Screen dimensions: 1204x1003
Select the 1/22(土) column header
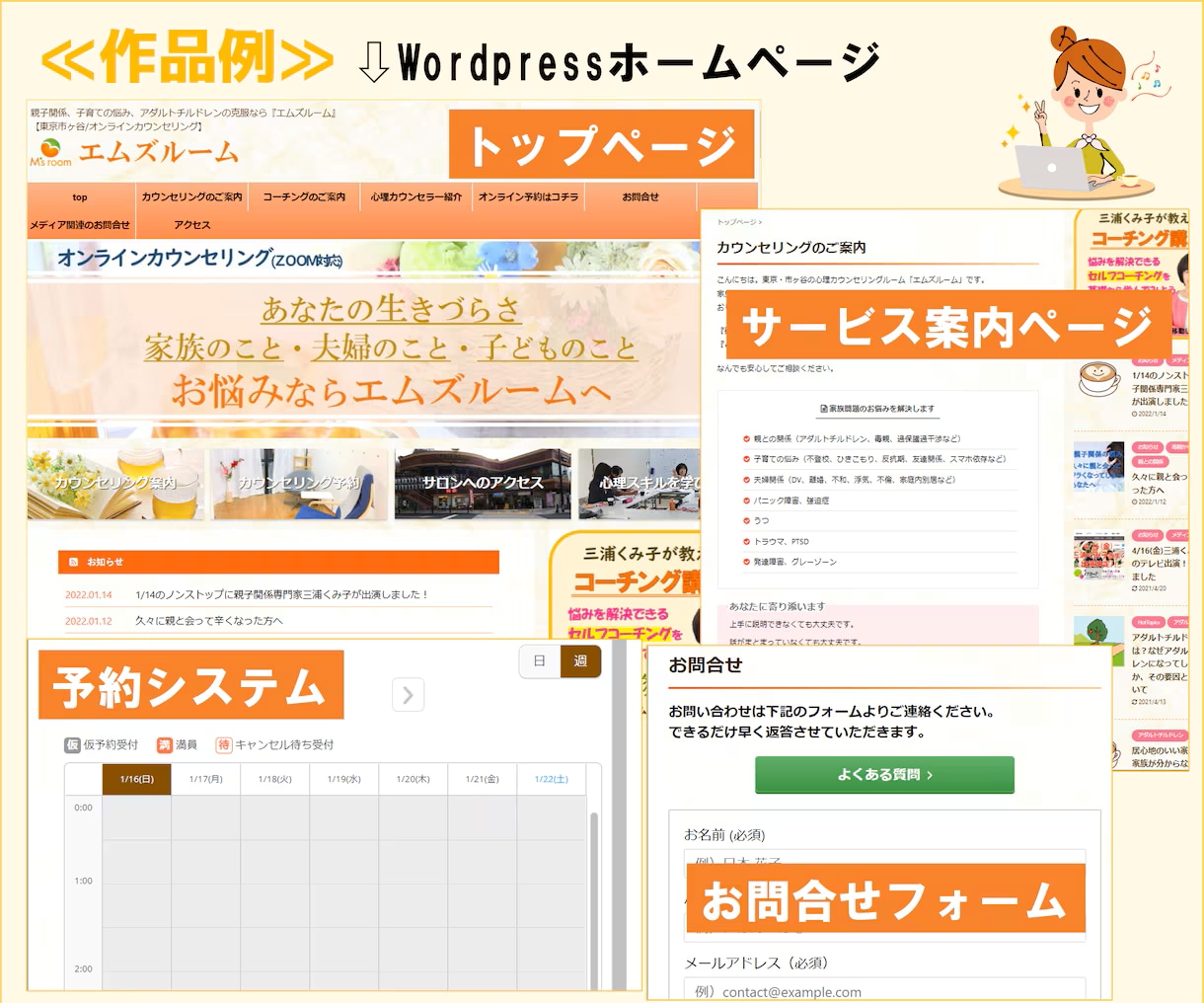click(x=551, y=779)
